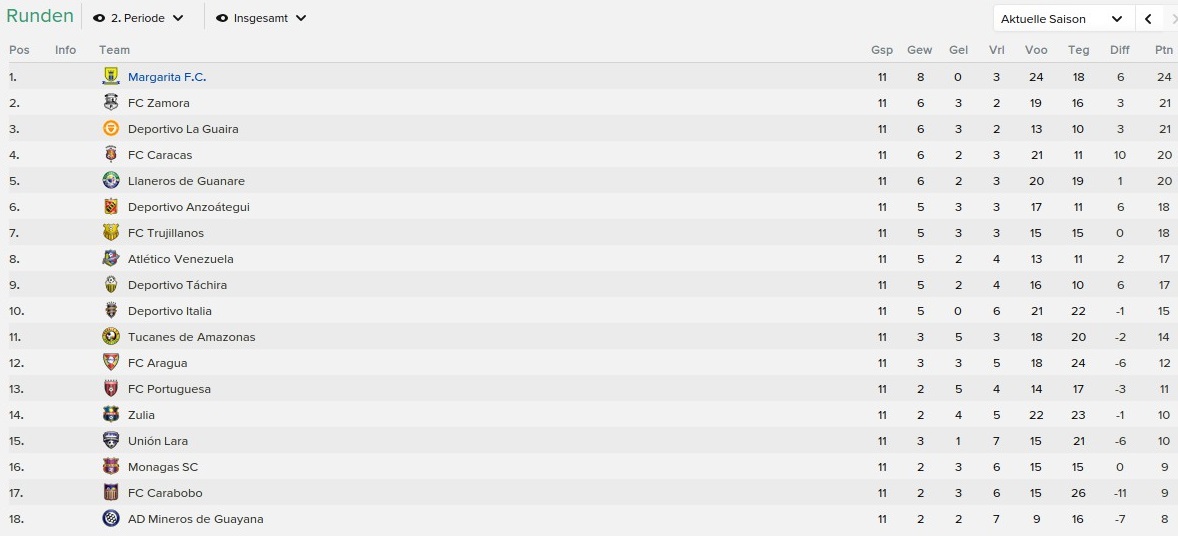Click the Tucanes de Amazonas crest
Screen dimensions: 1178x536
(x=111, y=337)
